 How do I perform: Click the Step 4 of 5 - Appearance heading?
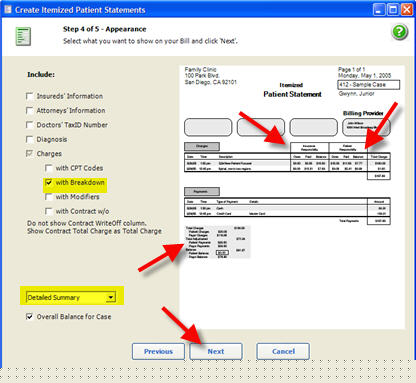coord(105,29)
